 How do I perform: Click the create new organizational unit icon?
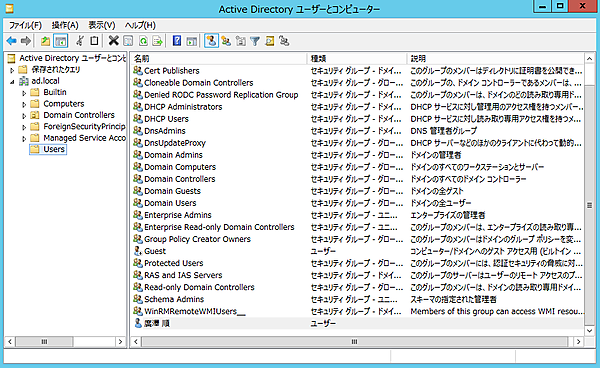pos(241,41)
